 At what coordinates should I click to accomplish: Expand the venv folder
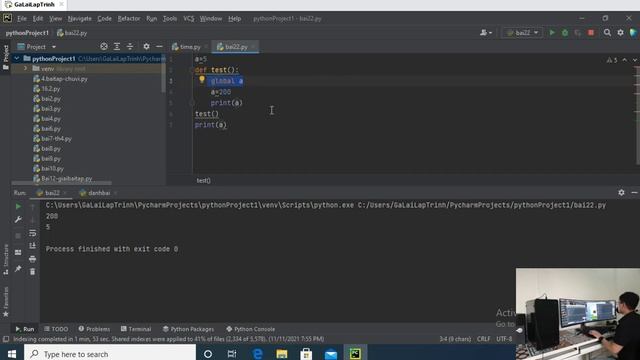[x=25, y=69]
